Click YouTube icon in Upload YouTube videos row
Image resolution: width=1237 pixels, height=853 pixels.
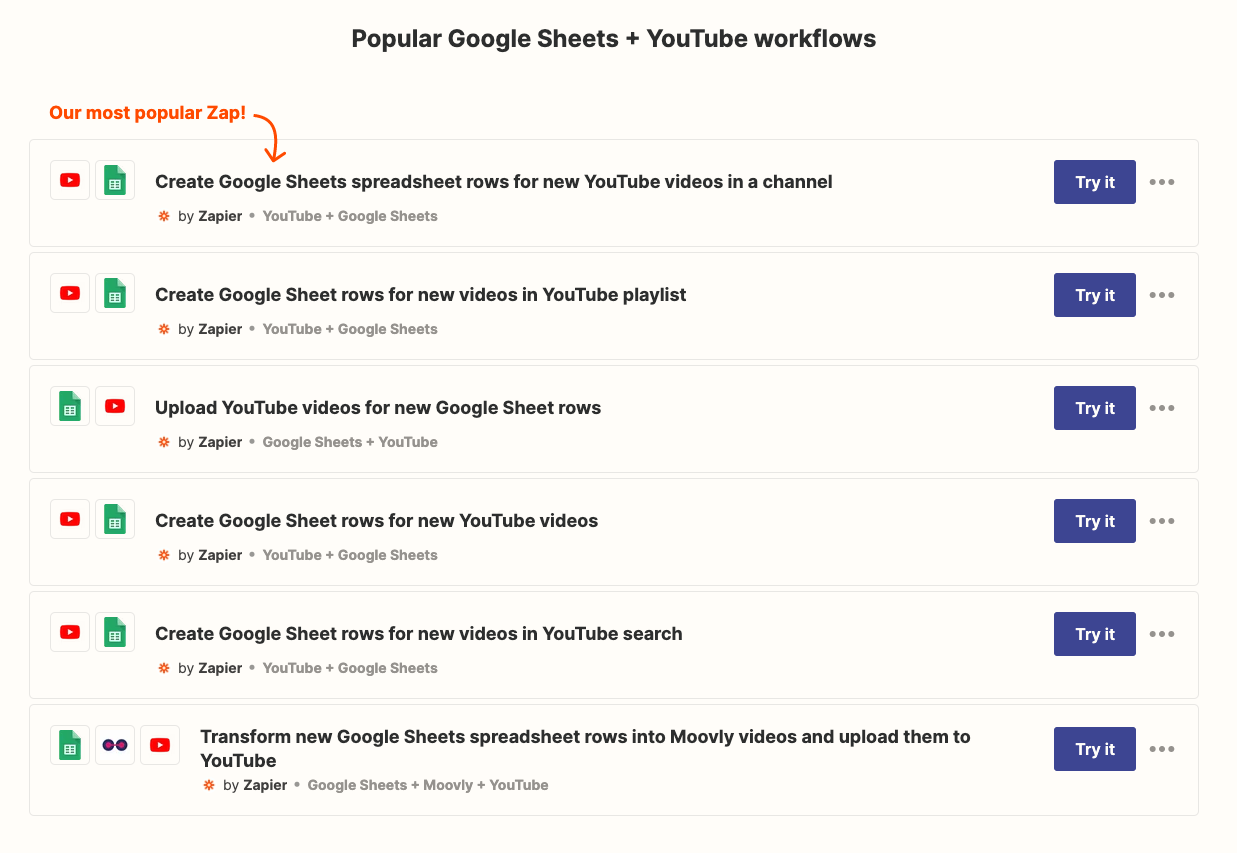pyautogui.click(x=115, y=406)
